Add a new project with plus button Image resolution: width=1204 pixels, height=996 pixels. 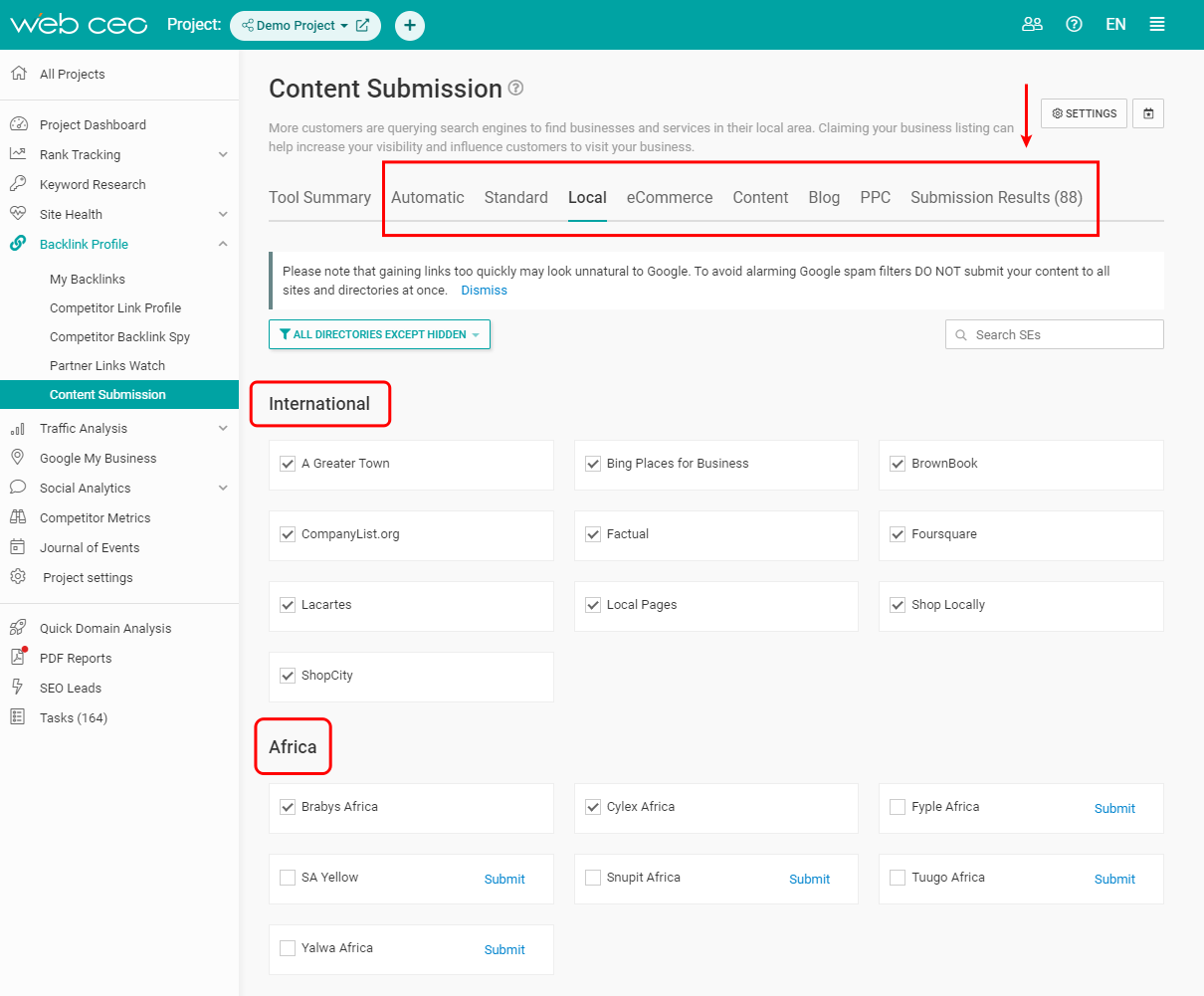click(x=410, y=25)
